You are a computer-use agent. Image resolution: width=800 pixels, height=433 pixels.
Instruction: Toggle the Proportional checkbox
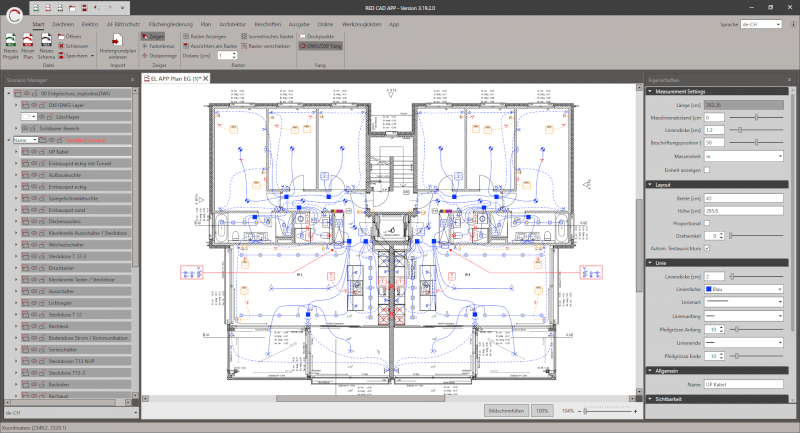click(x=707, y=223)
